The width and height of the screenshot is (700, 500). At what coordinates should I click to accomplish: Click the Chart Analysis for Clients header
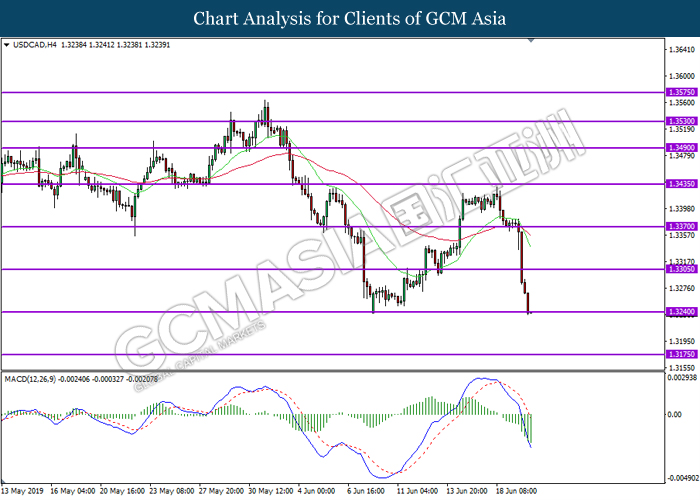coord(350,18)
